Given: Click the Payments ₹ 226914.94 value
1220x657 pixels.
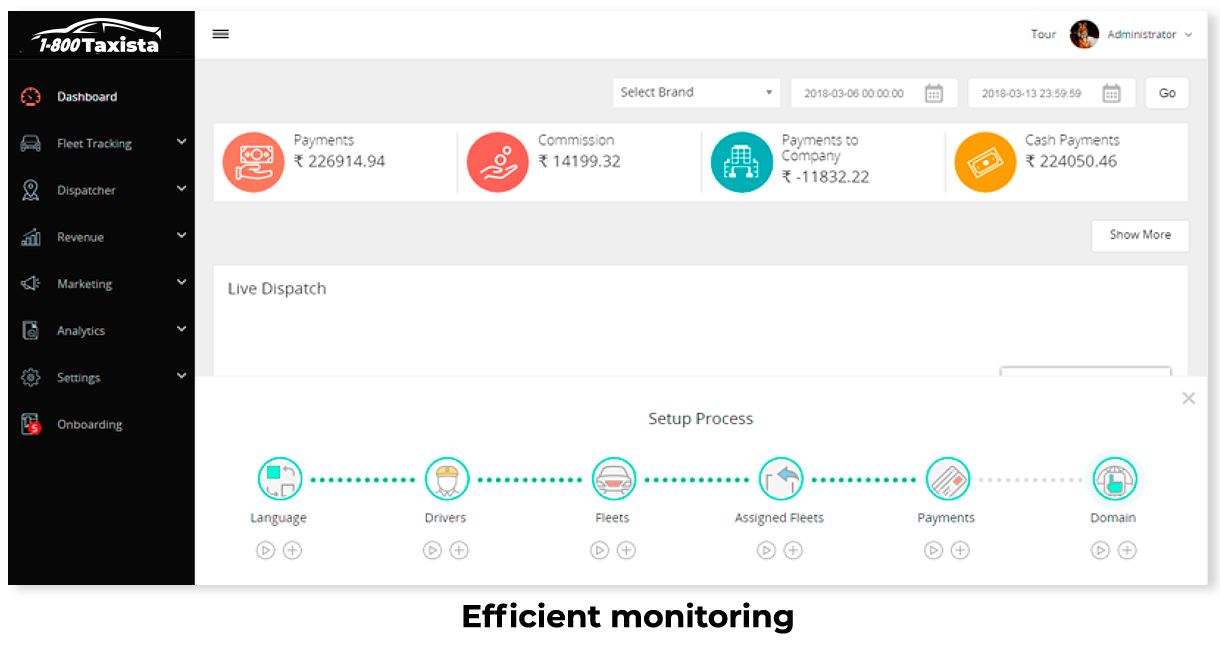Looking at the screenshot, I should [339, 161].
